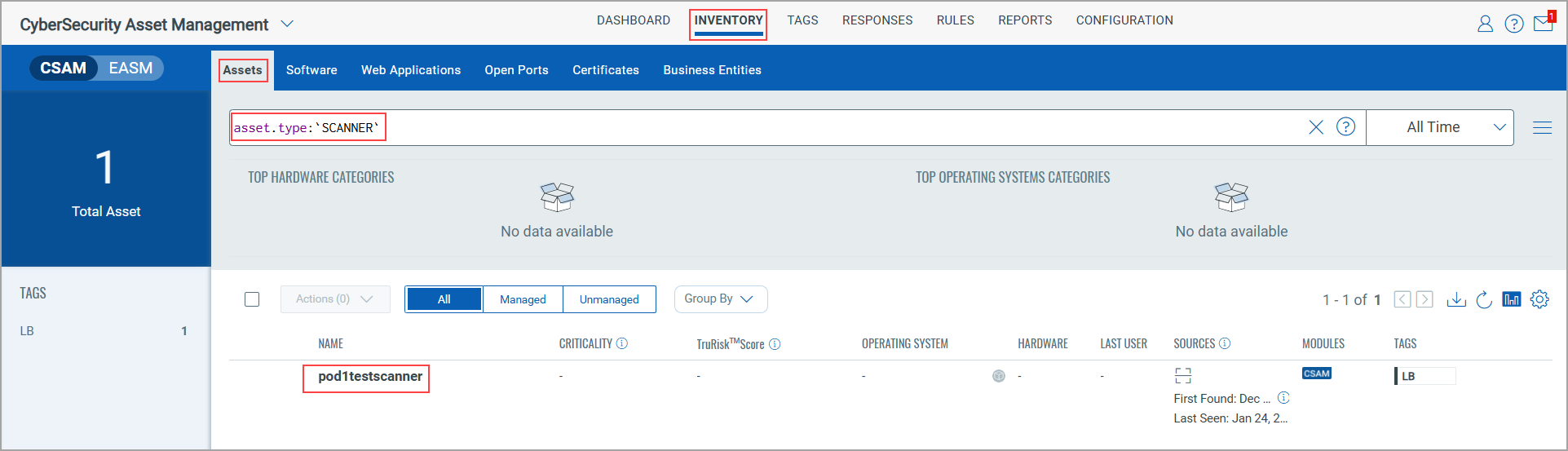
Task: Open the INVENTORY menu
Action: pos(728,20)
